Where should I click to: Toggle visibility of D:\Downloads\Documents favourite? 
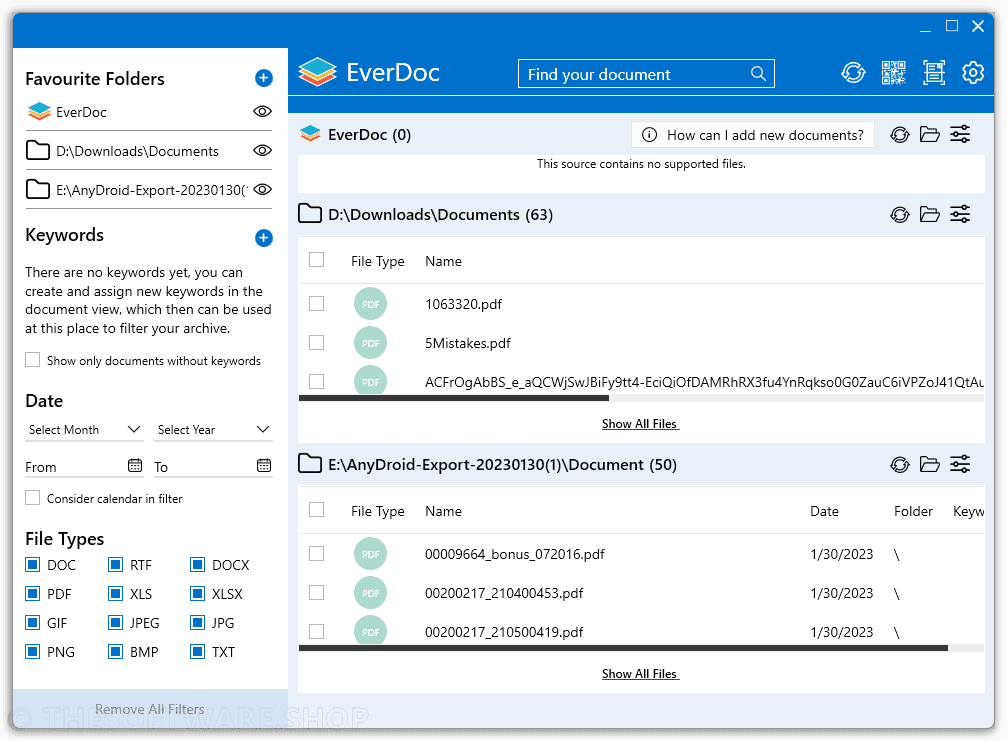pos(262,151)
